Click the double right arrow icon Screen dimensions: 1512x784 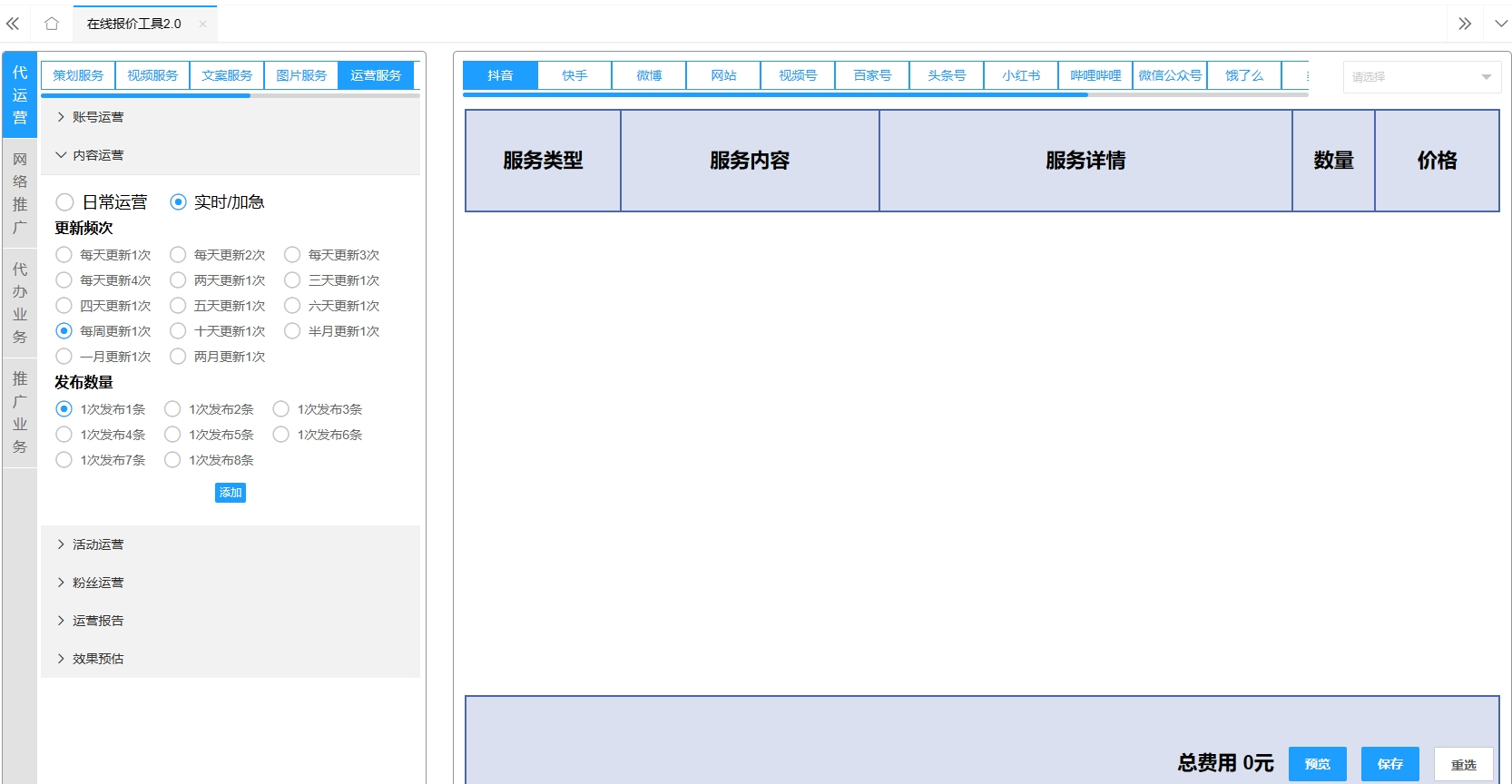coord(1464,24)
